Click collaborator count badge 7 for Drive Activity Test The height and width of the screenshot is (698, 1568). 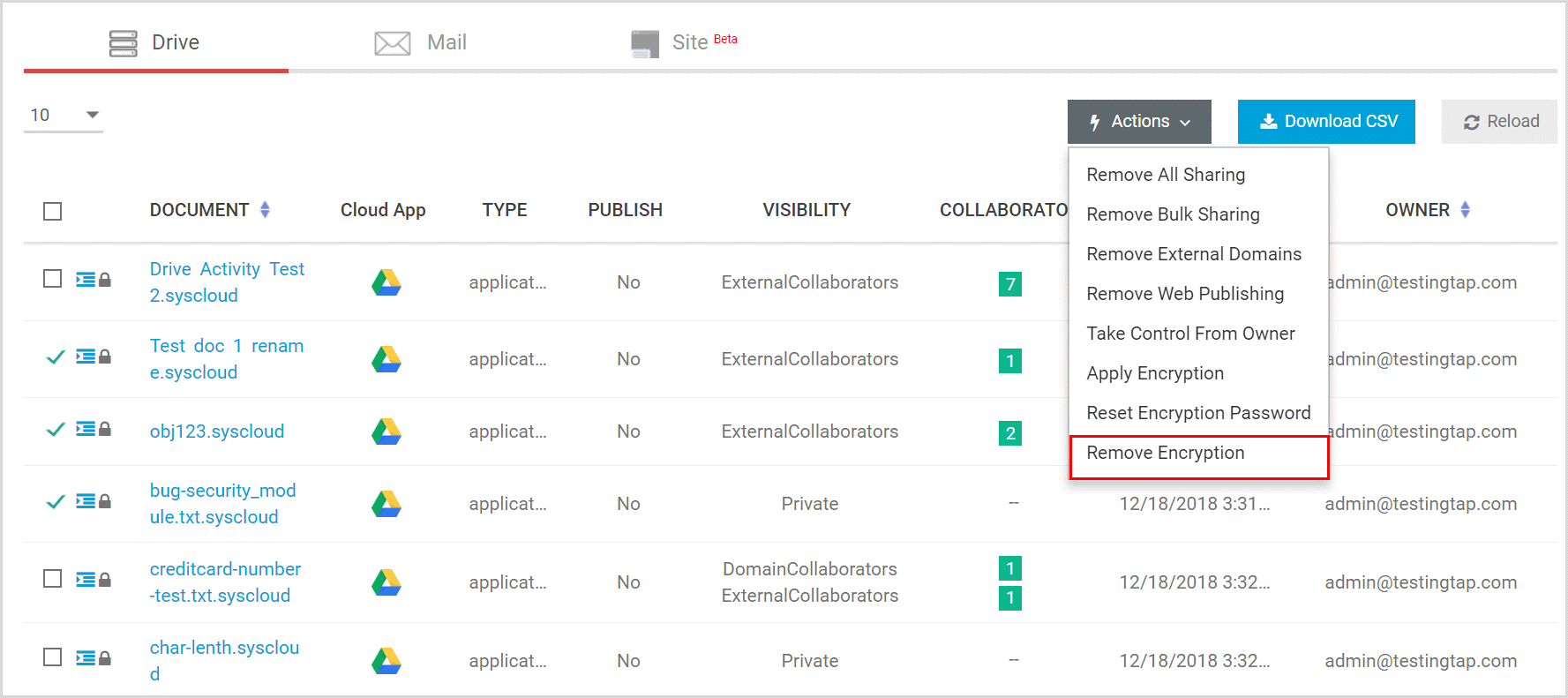[x=1010, y=284]
